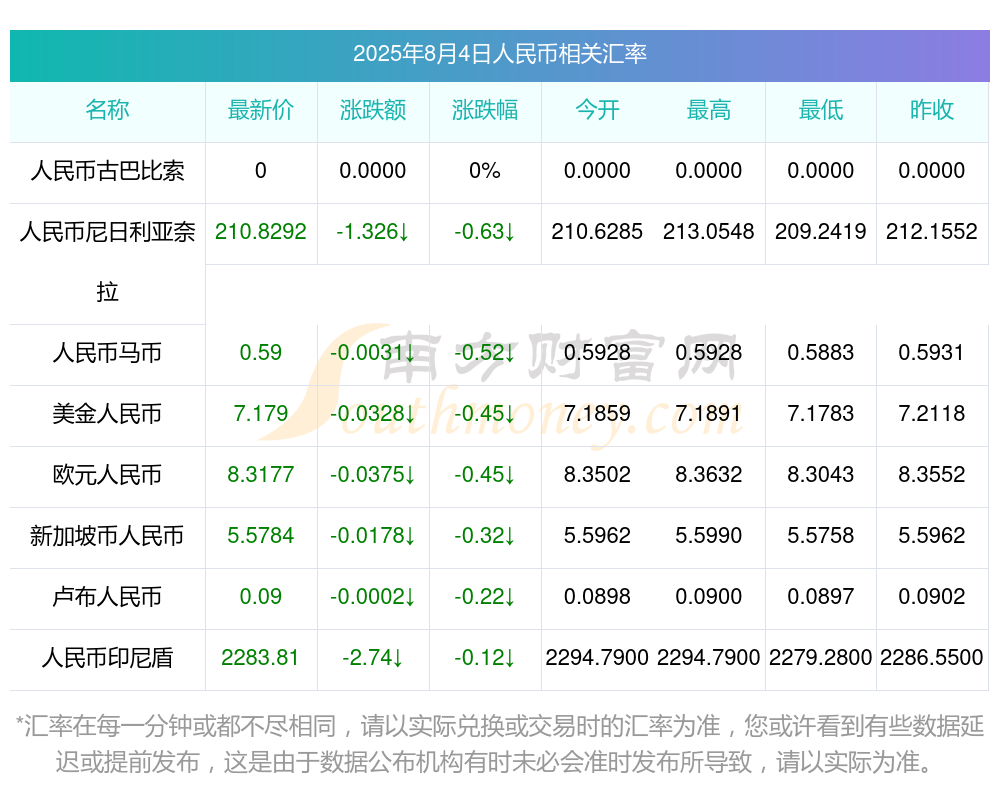Click 古巴比索 change percent 0%

click(x=485, y=171)
